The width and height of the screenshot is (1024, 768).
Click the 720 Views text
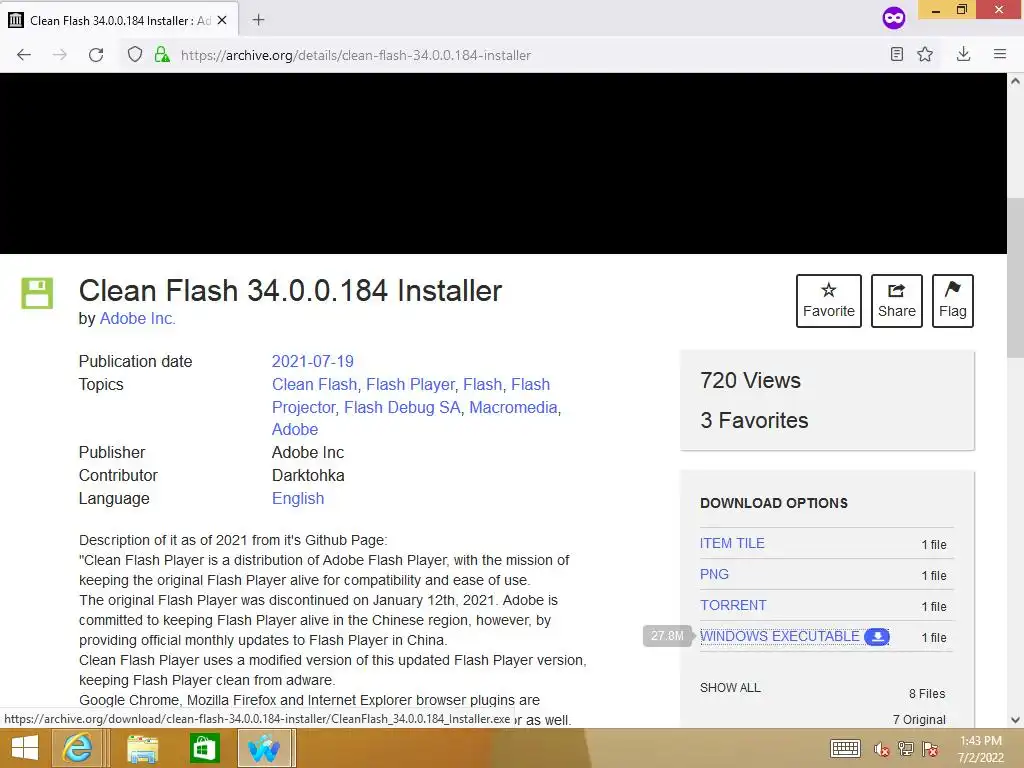[750, 380]
